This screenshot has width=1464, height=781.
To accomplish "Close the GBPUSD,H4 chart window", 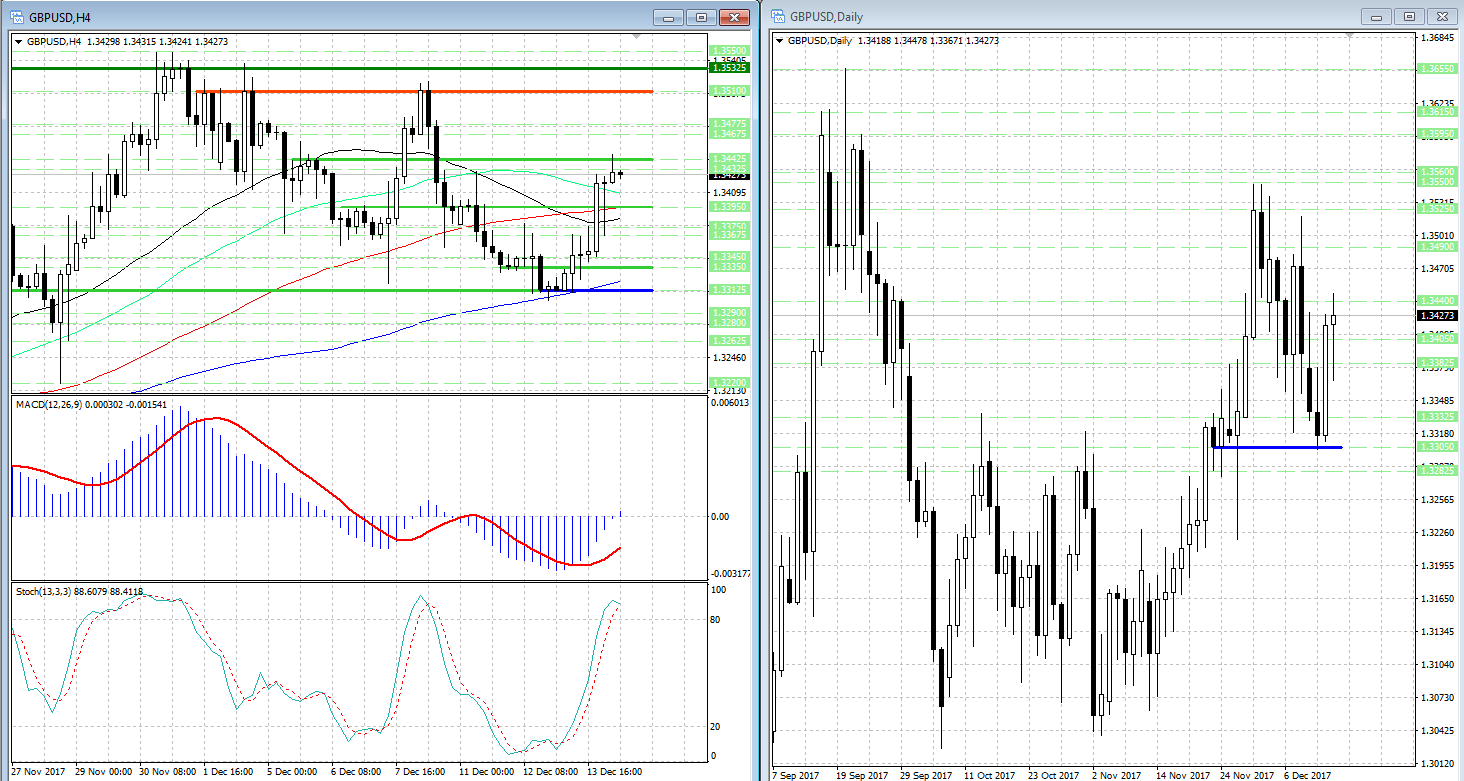I will click(x=735, y=17).
